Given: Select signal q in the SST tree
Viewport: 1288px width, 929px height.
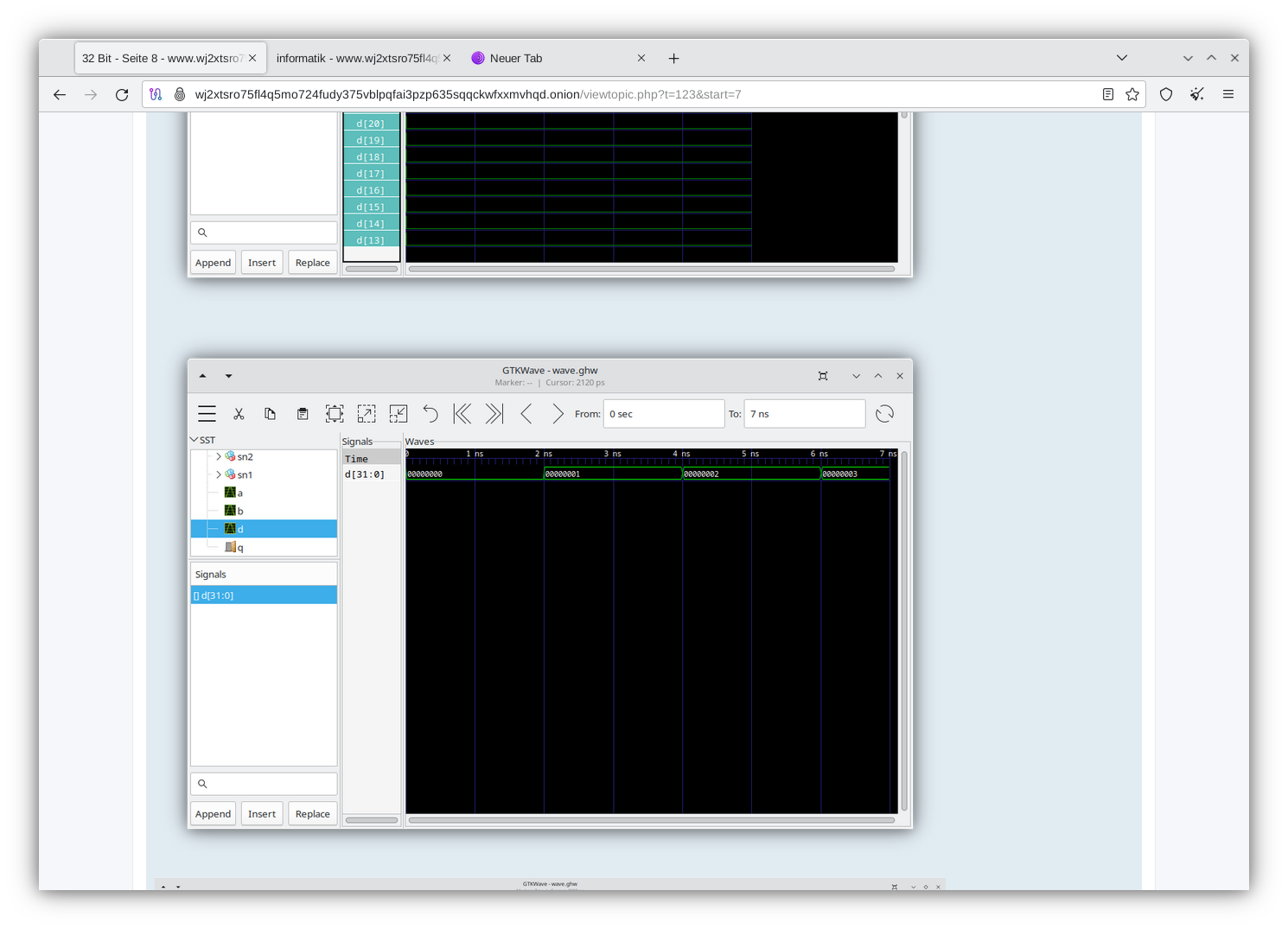Looking at the screenshot, I should tap(239, 546).
